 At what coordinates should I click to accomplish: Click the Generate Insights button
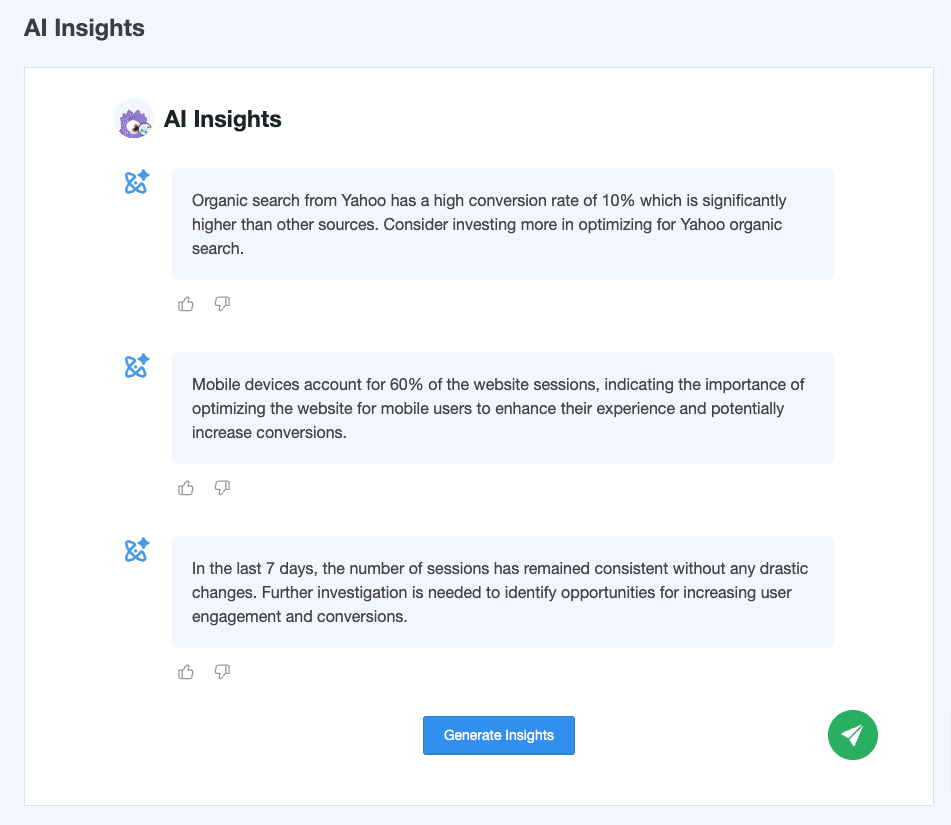pyautogui.click(x=498, y=735)
